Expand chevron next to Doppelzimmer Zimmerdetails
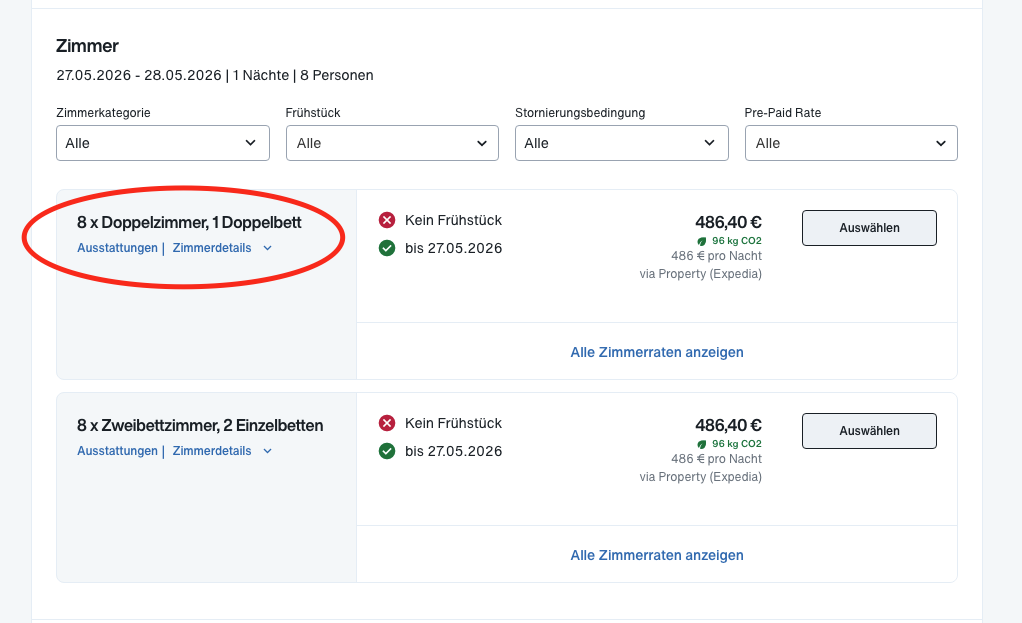This screenshot has height=623, width=1022. pos(267,248)
